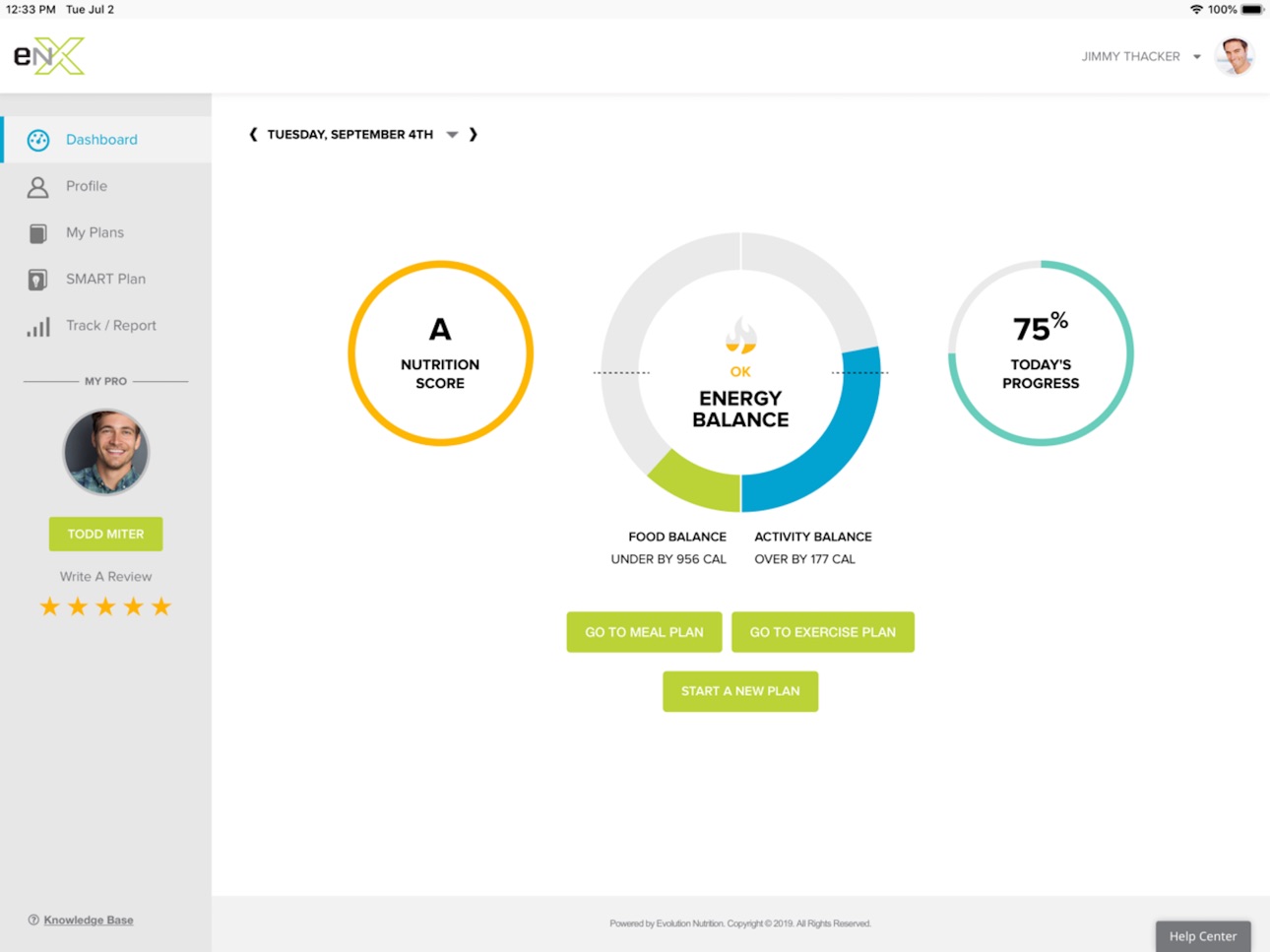Click the Today's Progress 75% ring
The width and height of the screenshot is (1270, 952).
1041,353
